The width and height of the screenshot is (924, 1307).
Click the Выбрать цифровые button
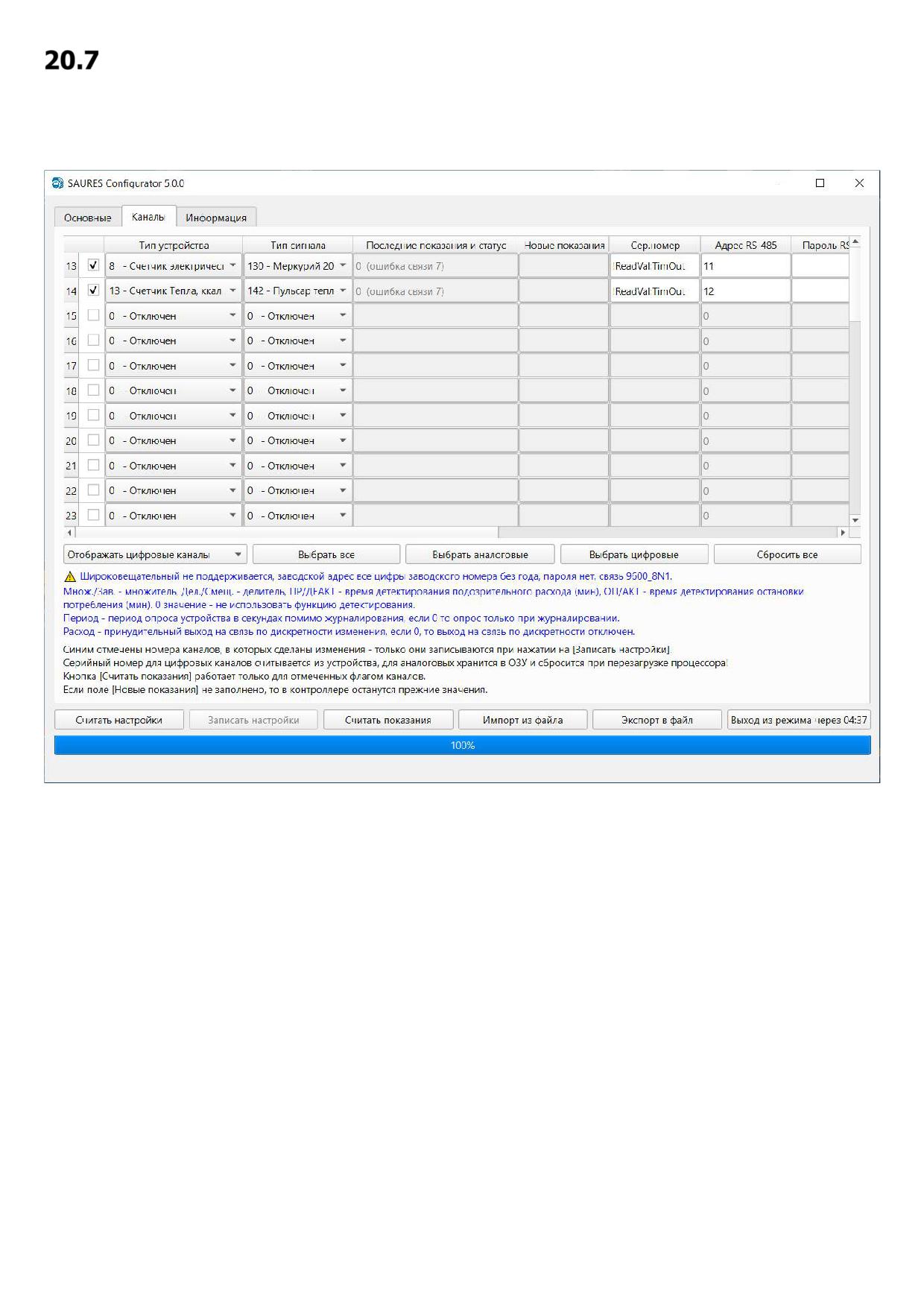[x=634, y=554]
